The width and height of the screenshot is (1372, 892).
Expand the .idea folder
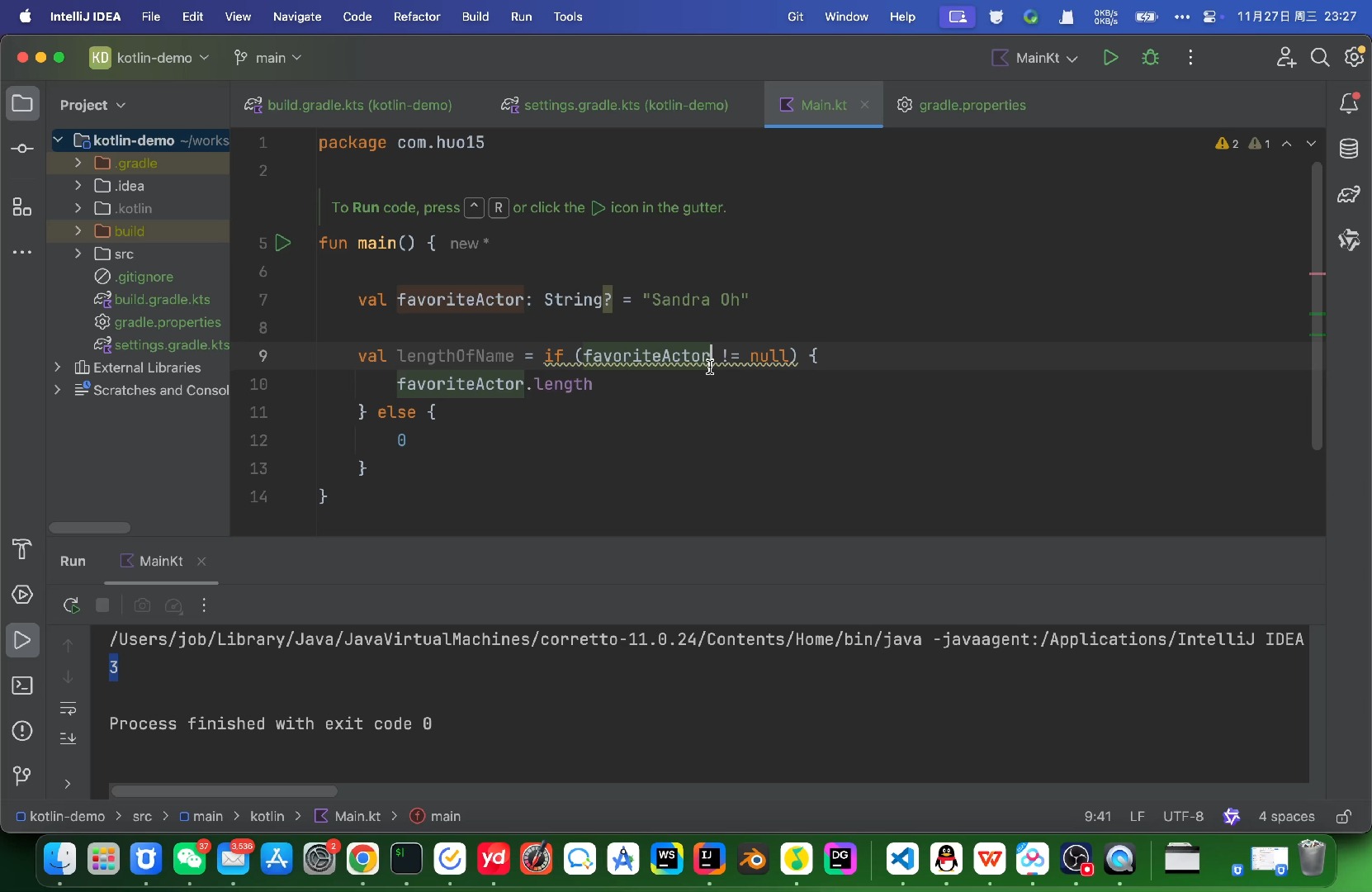[78, 185]
